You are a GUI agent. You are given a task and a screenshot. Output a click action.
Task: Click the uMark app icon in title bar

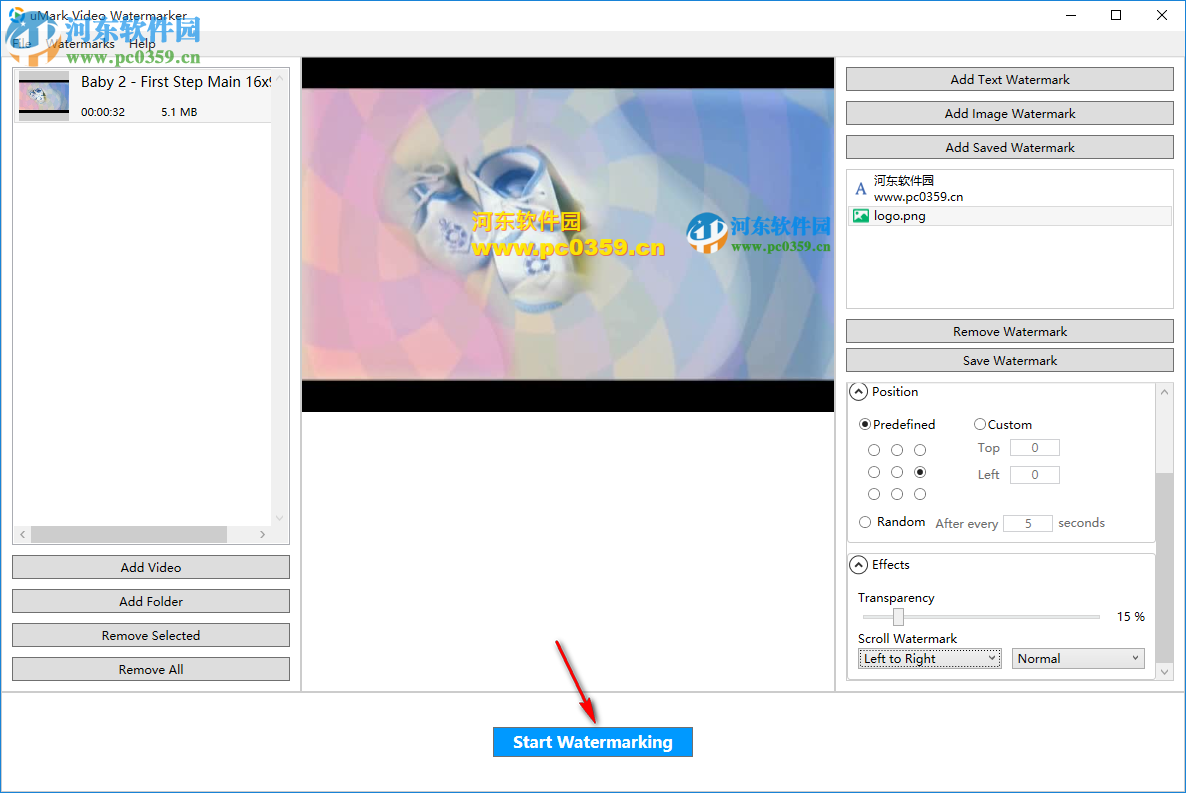[x=14, y=15]
